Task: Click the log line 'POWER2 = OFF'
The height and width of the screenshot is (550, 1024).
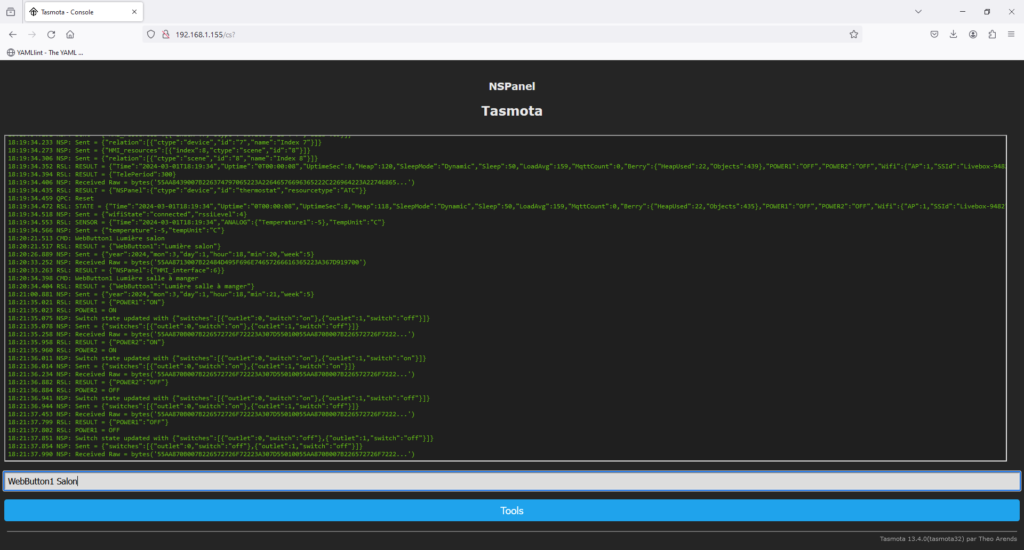Action: pyautogui.click(x=63, y=390)
